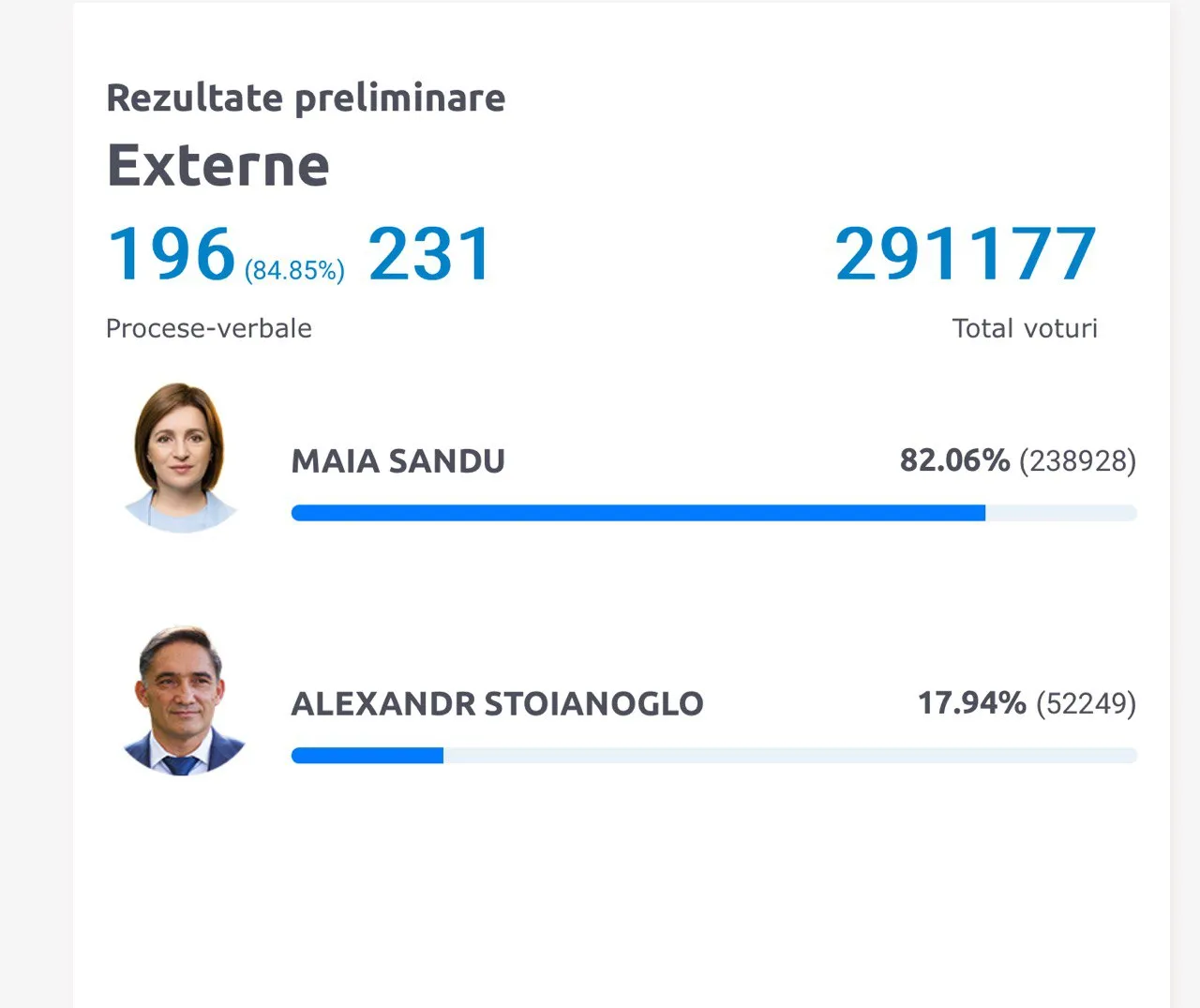The image size is (1200, 1008).
Task: Click Maia Sandu's blue progress bar
Action: pos(638,513)
